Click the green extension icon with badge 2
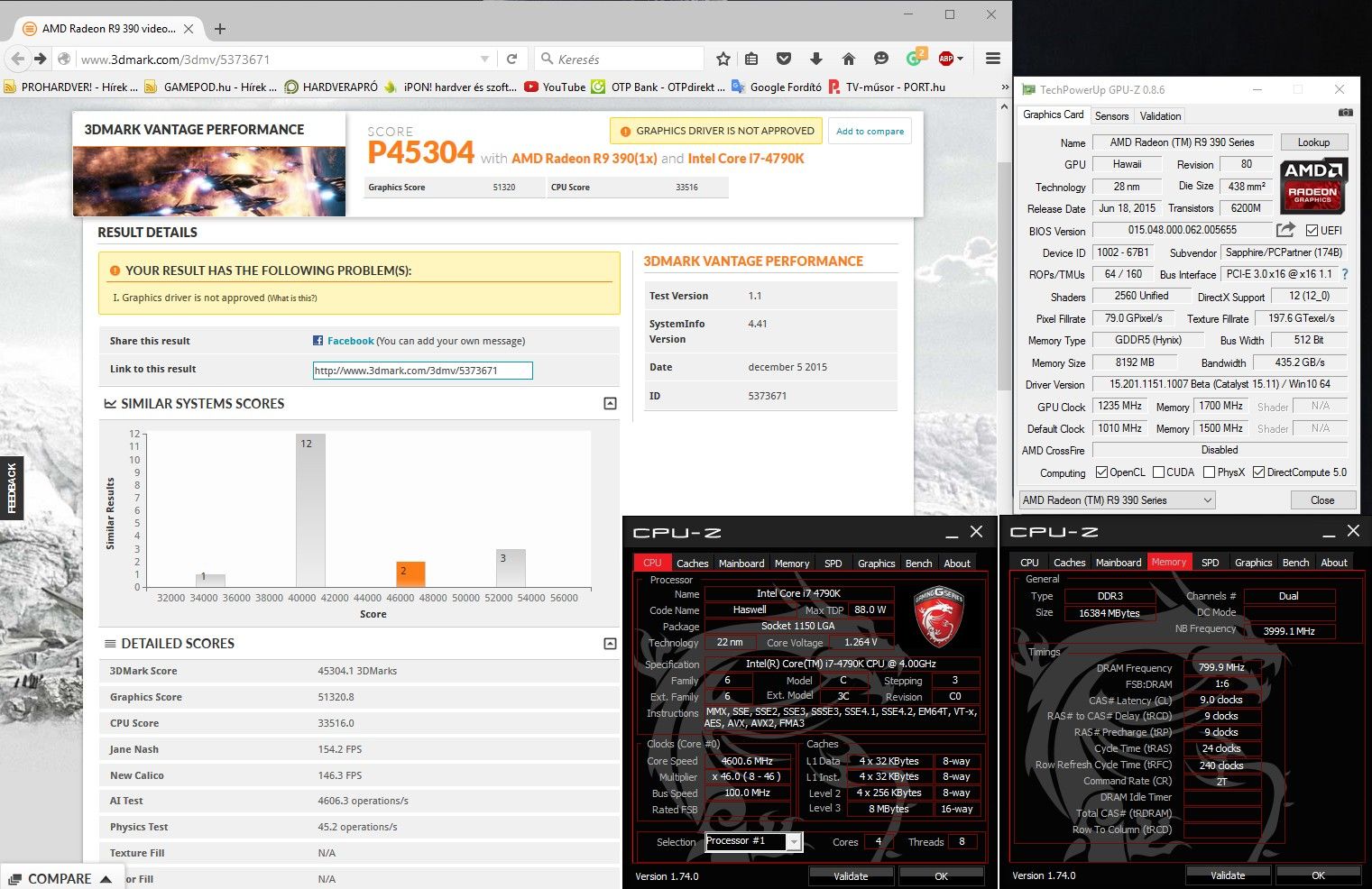This screenshot has height=889, width=1372. tap(915, 58)
